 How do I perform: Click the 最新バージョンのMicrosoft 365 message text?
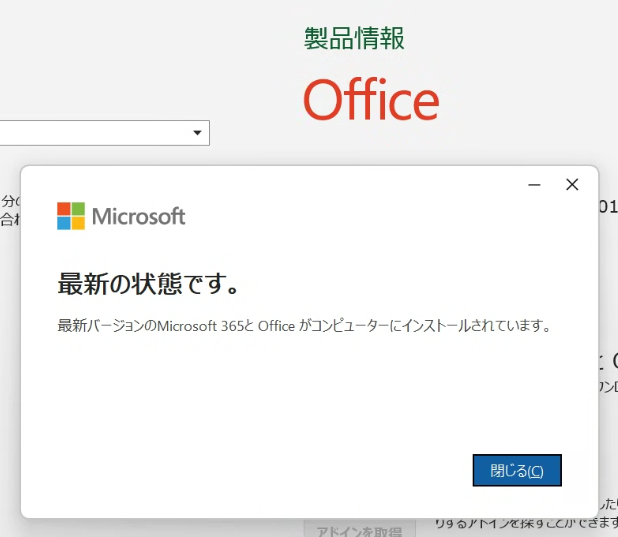pos(304,326)
